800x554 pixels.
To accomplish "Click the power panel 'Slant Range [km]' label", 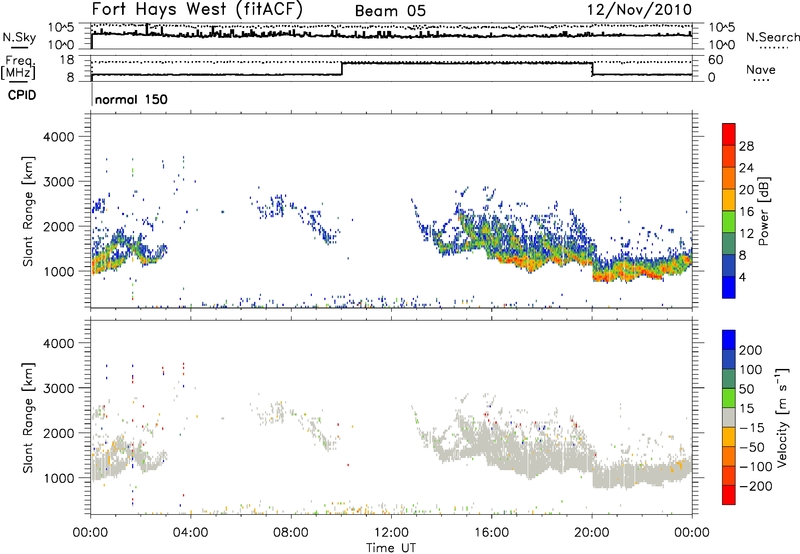I will [28, 211].
